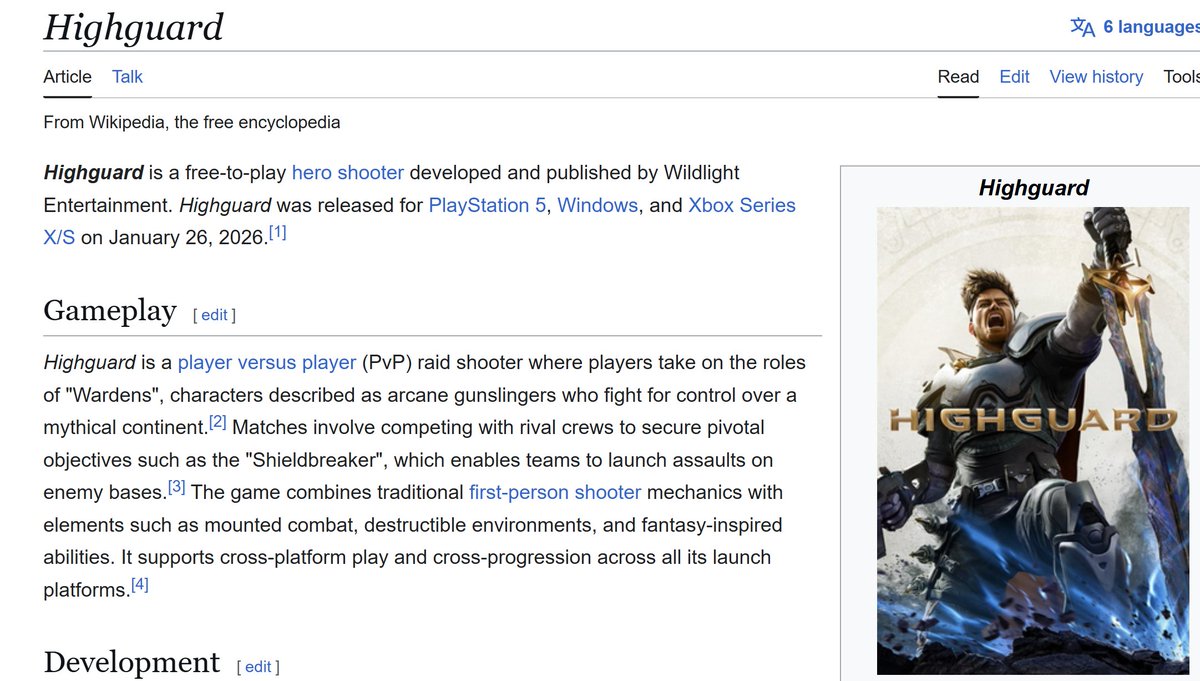Open the Tools menu

coord(1181,77)
